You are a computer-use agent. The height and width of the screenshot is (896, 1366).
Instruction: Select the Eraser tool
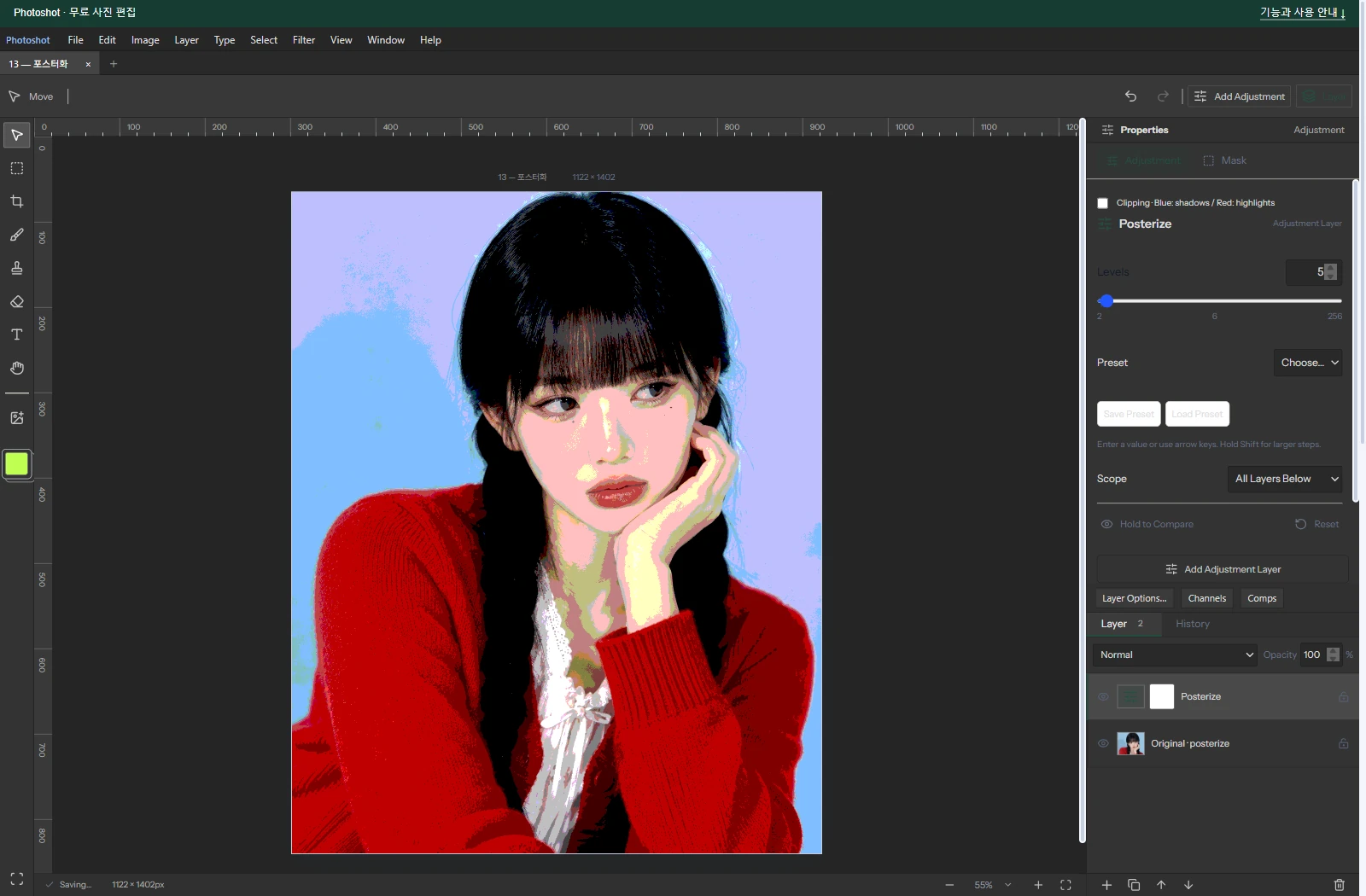pos(16,301)
